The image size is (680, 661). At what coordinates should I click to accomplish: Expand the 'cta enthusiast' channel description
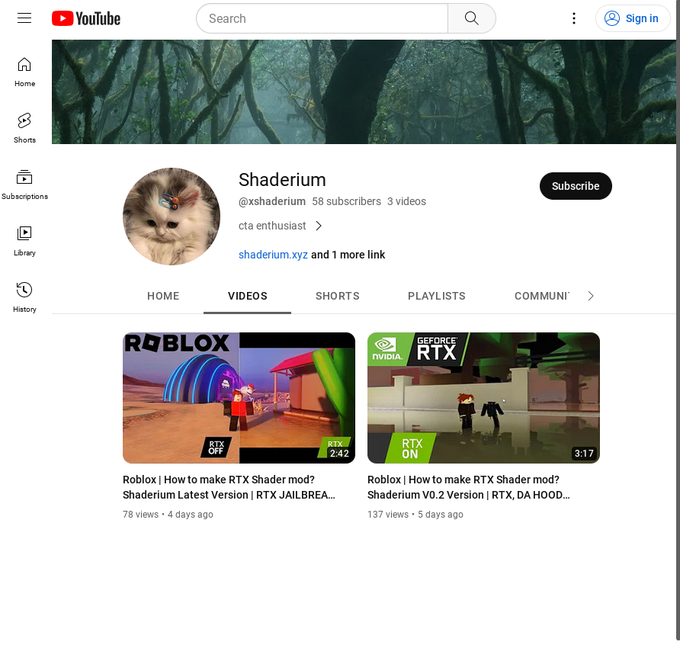point(280,226)
